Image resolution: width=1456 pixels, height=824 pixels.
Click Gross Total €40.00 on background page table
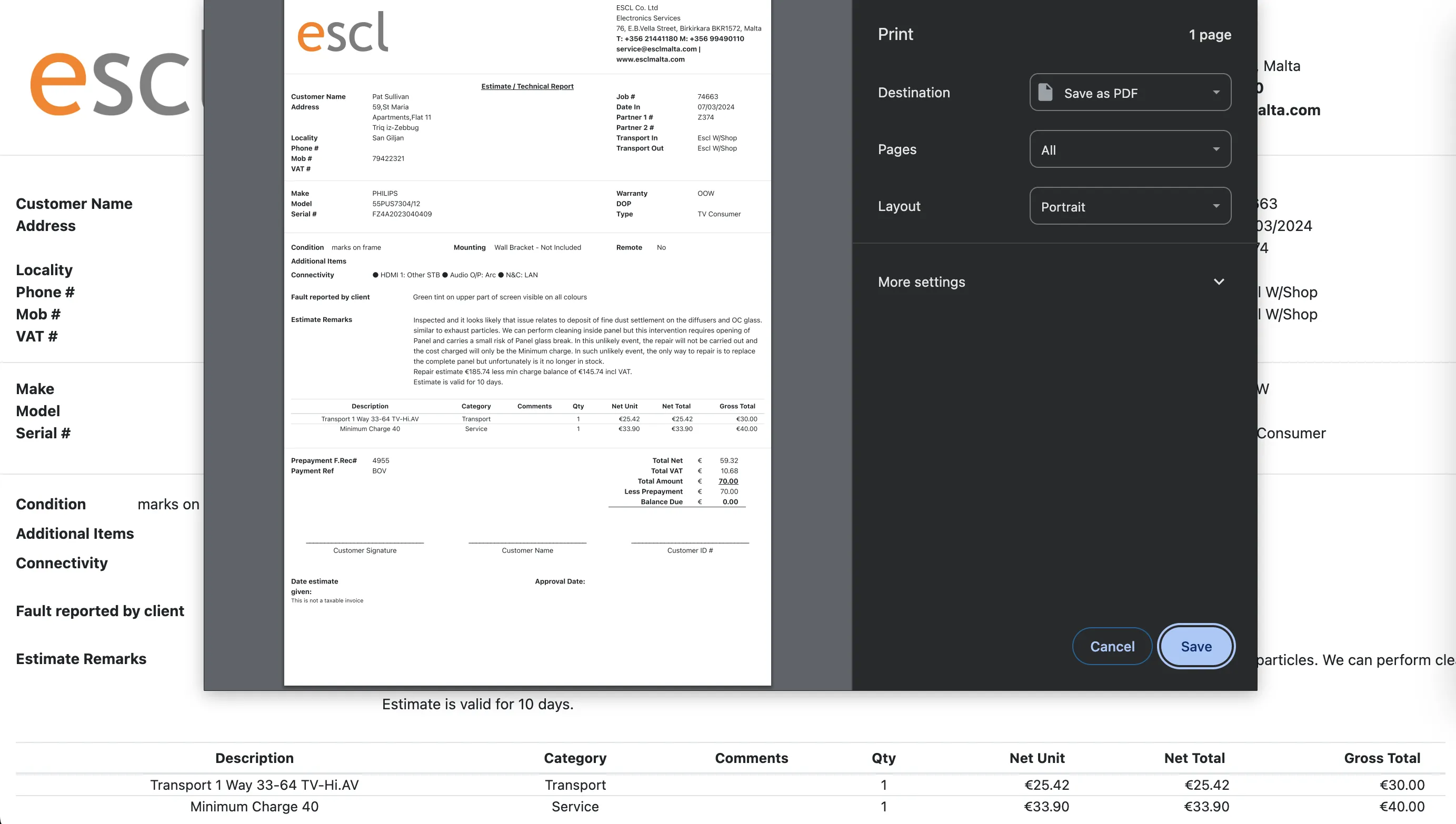1402,807
